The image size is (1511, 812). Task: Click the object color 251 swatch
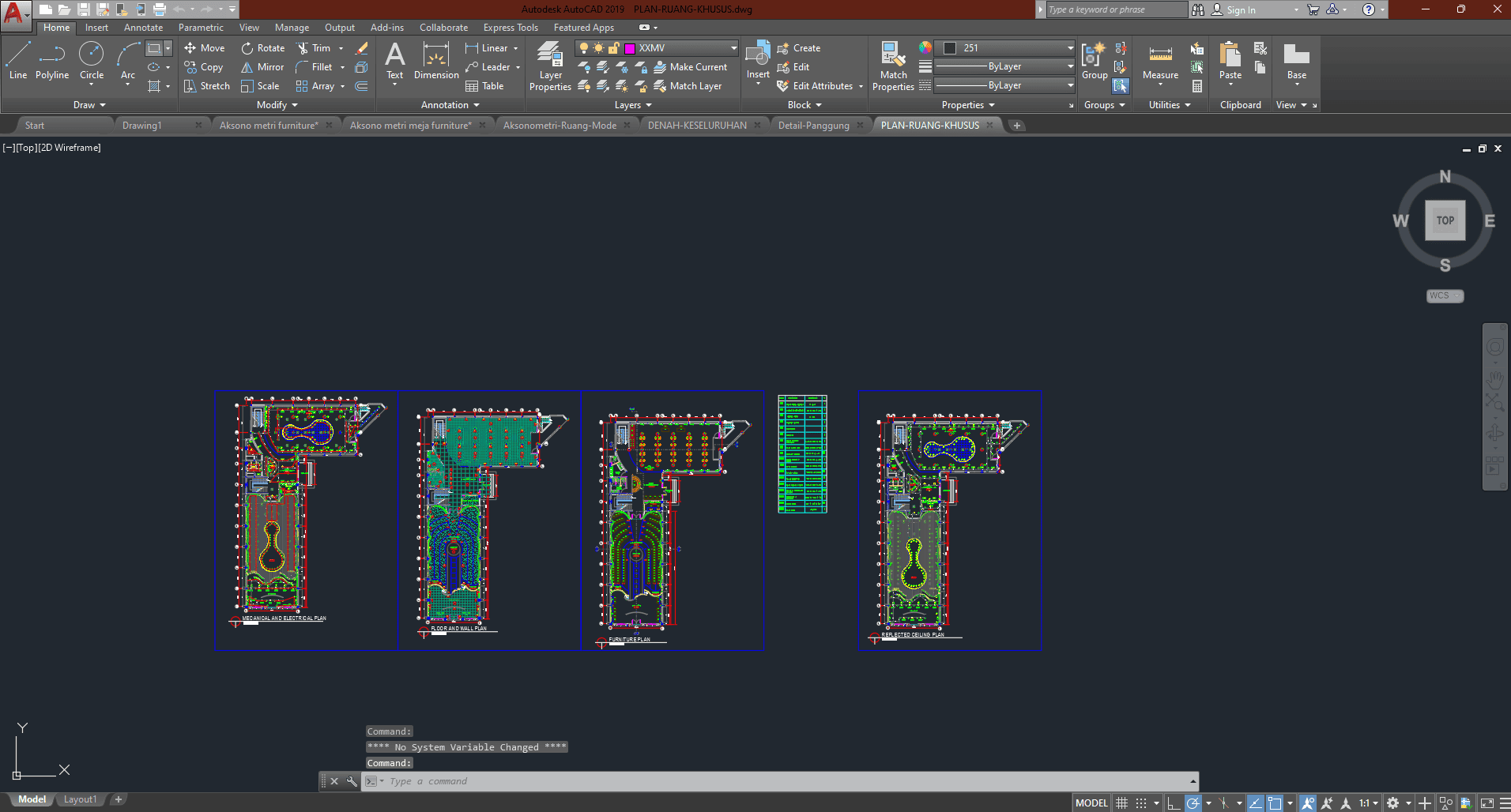(951, 48)
